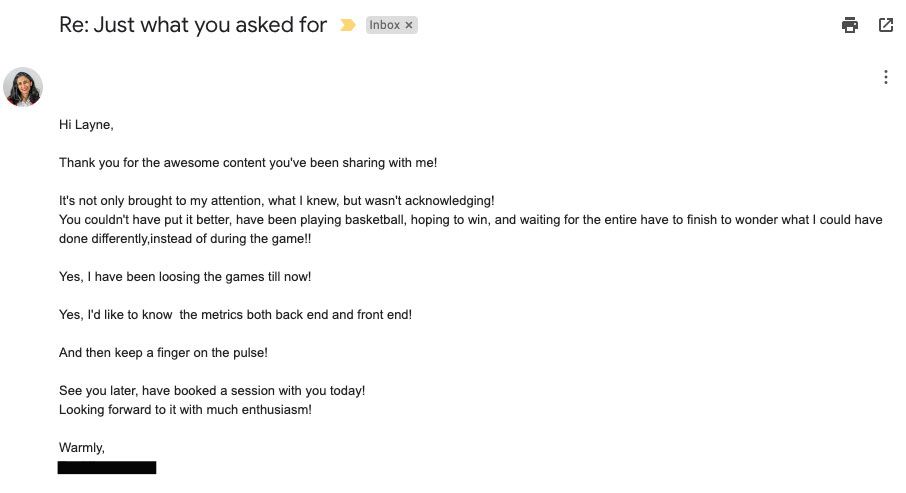Click the sender's profile avatar
906x493 pixels.
(23, 87)
